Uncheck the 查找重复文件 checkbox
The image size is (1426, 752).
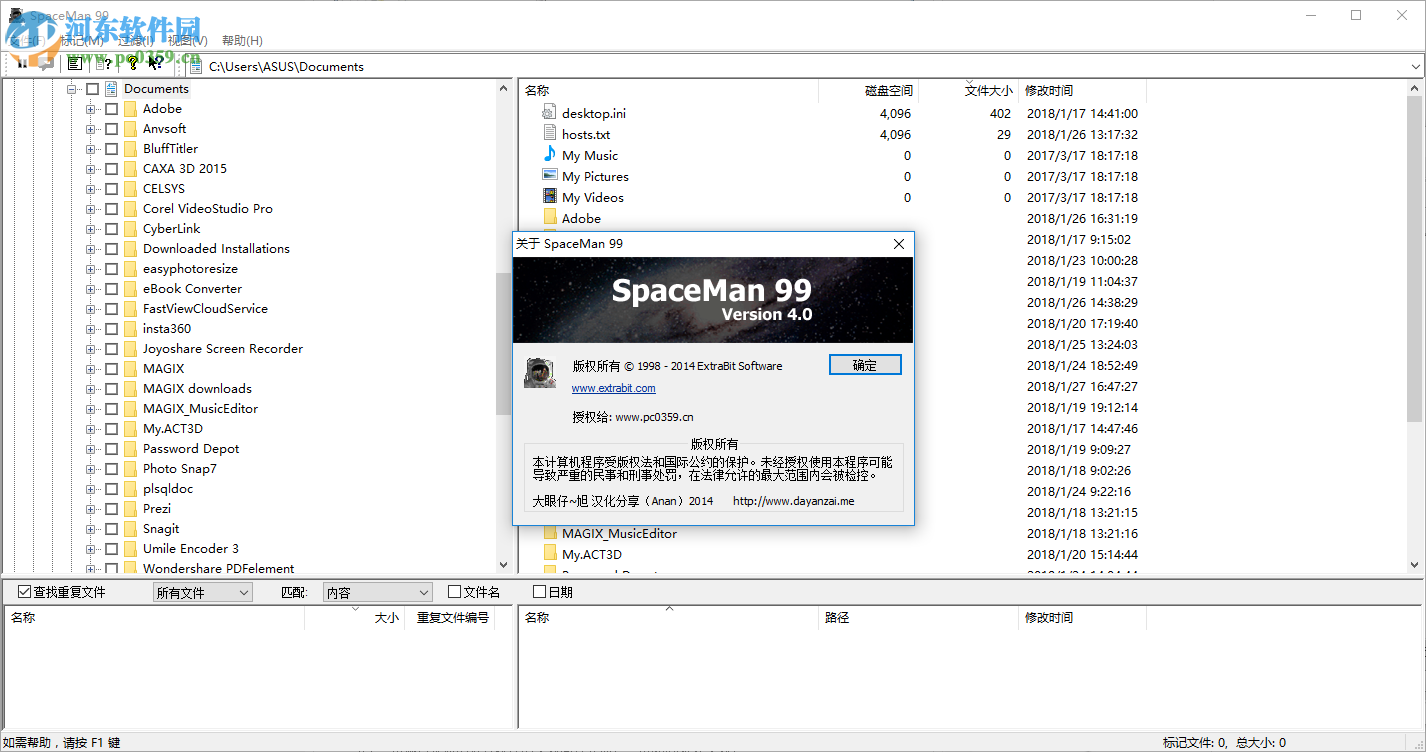[22, 591]
